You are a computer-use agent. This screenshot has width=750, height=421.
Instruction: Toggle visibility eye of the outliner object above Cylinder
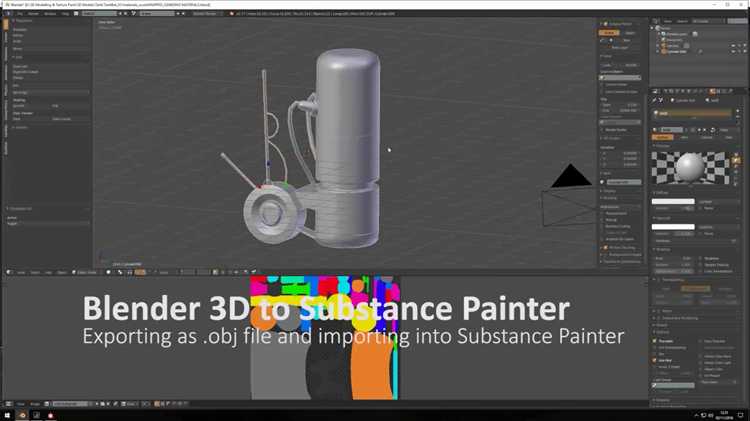pyautogui.click(x=733, y=46)
